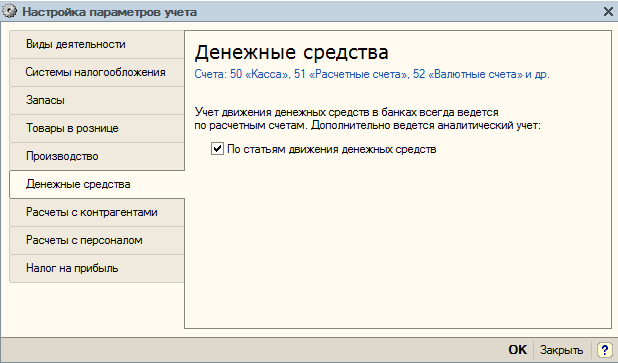This screenshot has height=363, width=618.
Task: Select the «Запасы» tab
Action: (97, 101)
